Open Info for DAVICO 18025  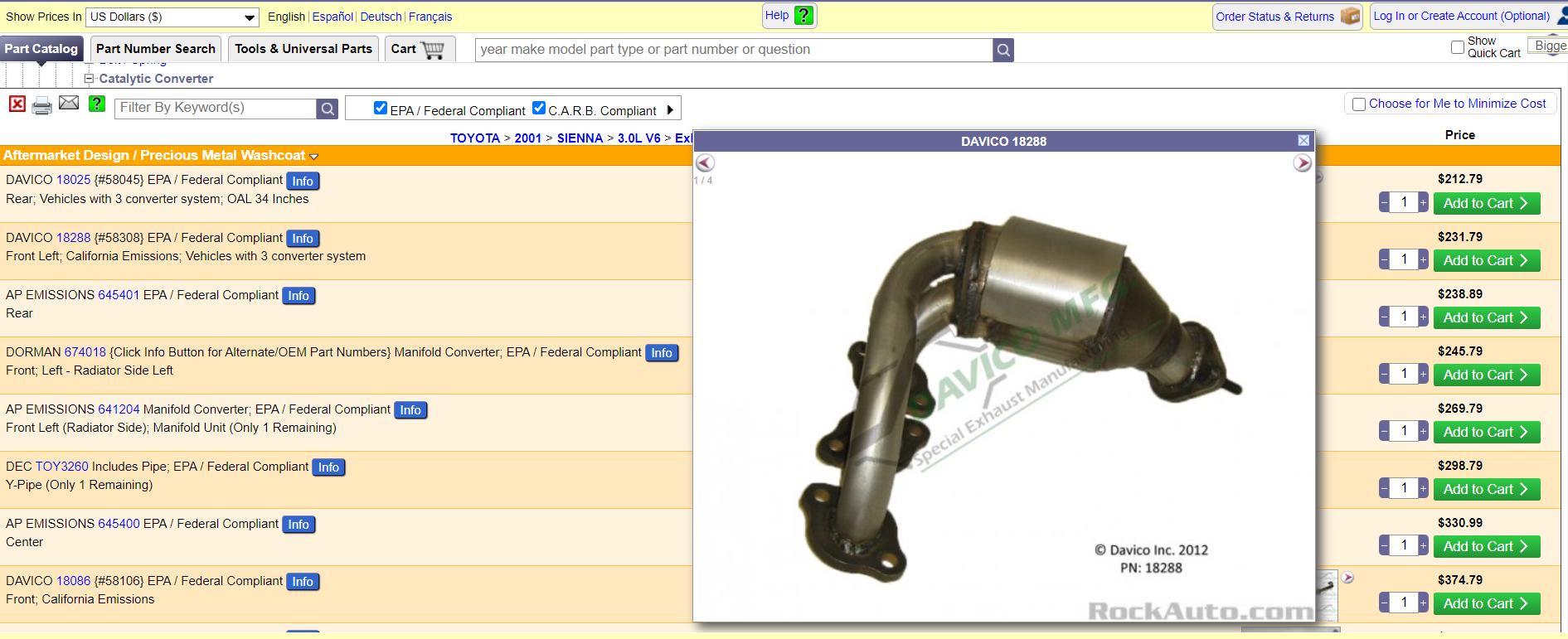[x=303, y=181]
